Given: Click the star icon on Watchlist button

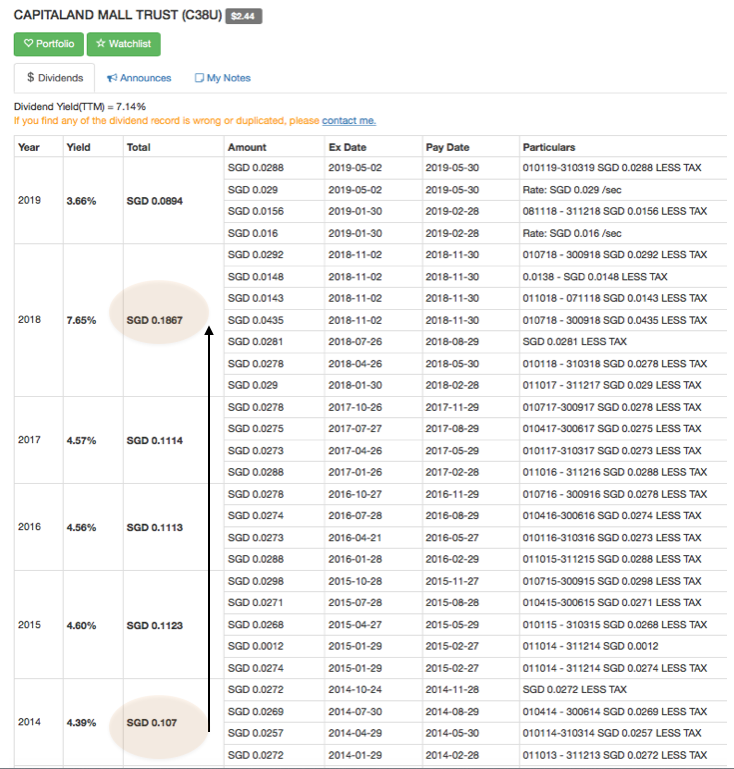Looking at the screenshot, I should click(x=101, y=44).
